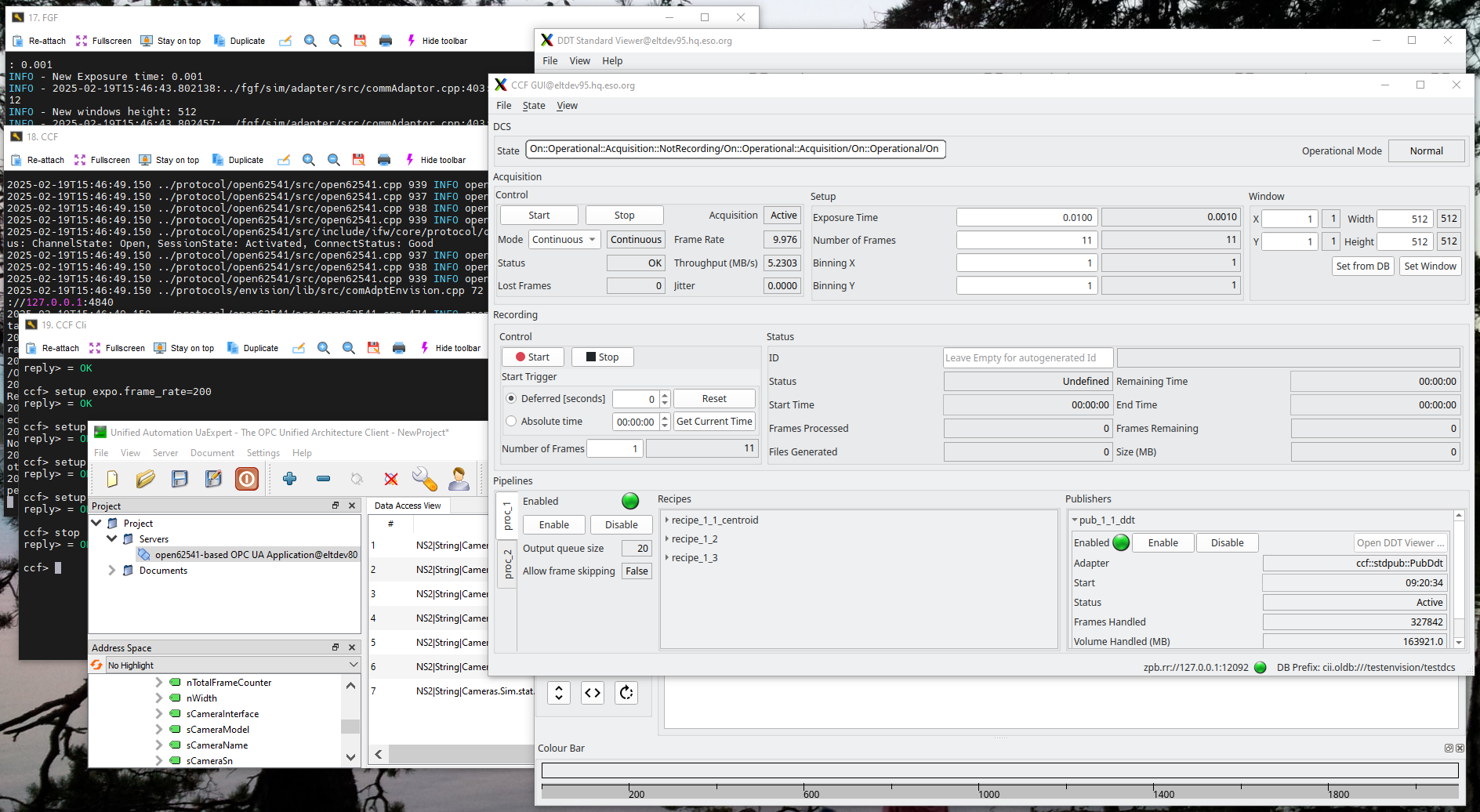Click the rotate icon in DDT viewer
The width and height of the screenshot is (1480, 812).
pyautogui.click(x=626, y=693)
